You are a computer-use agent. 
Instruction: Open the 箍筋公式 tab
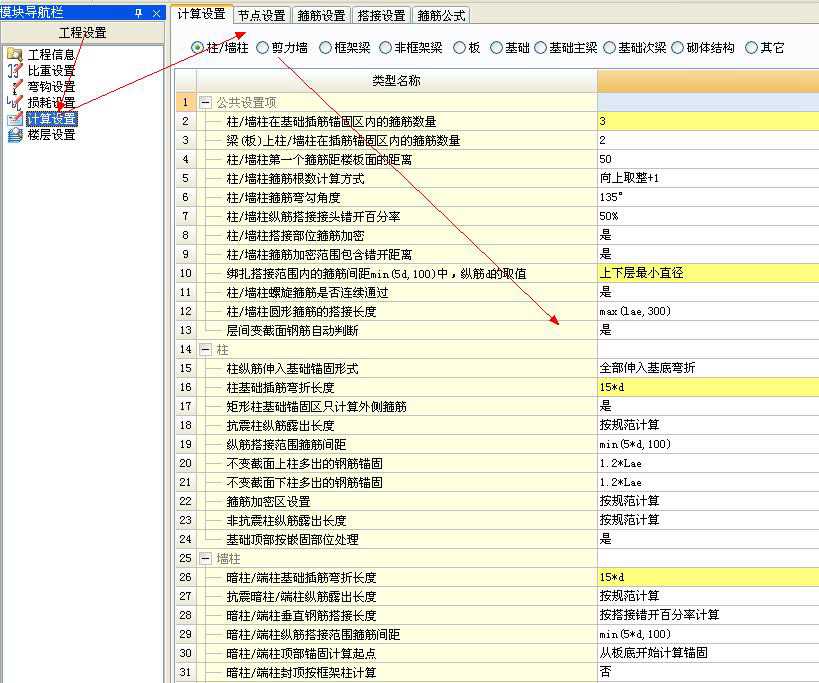pyautogui.click(x=441, y=16)
